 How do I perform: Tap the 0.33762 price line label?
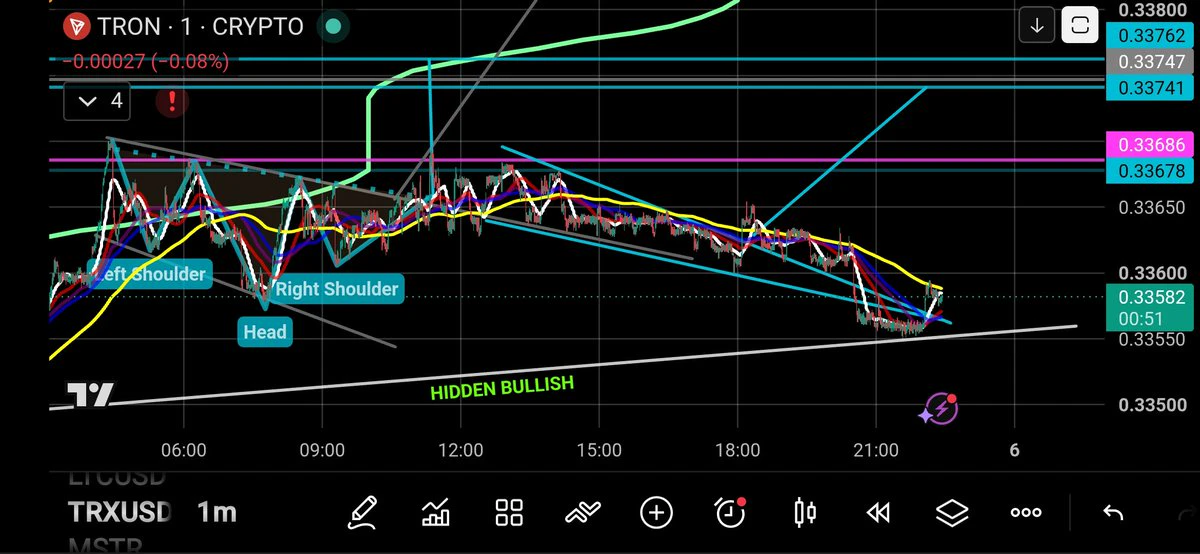click(1152, 36)
